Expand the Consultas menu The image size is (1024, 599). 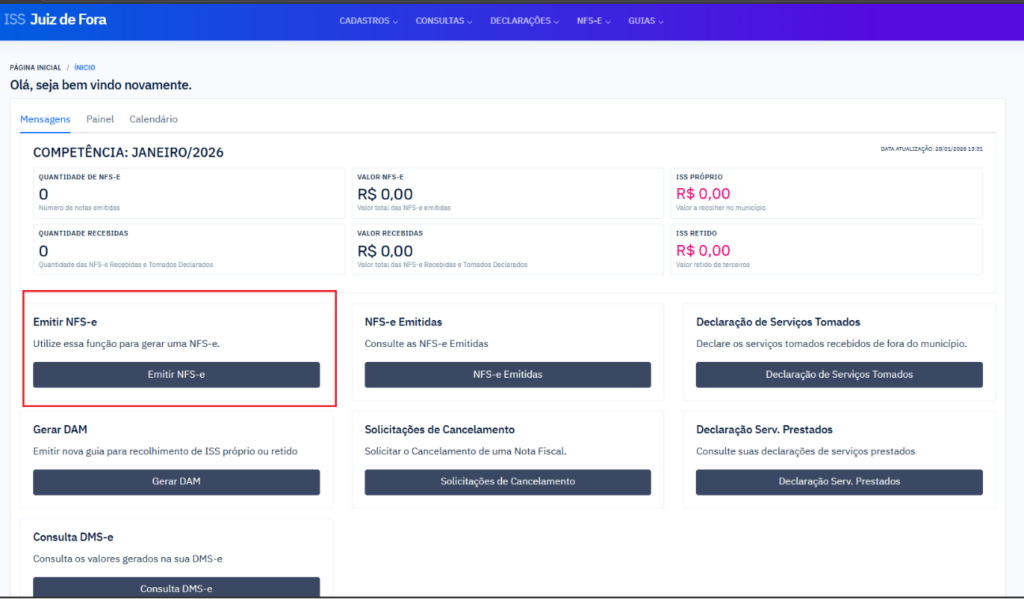coord(444,21)
